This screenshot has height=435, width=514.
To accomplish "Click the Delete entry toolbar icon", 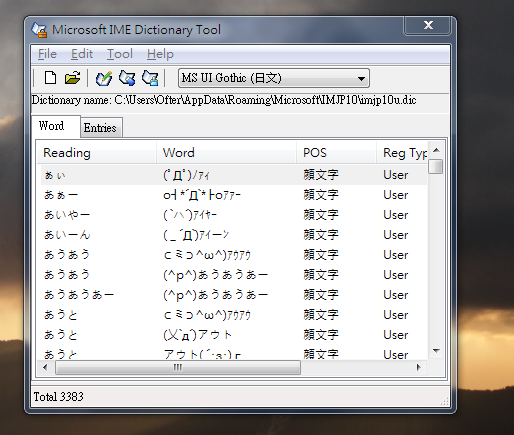I will click(x=150, y=78).
